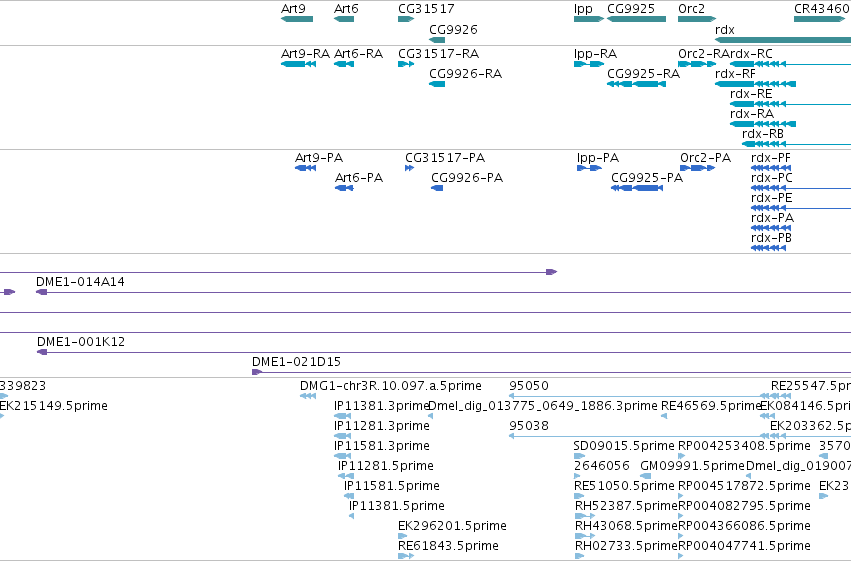Click the CG9926-PA protein label
This screenshot has height=561, width=851.
click(x=467, y=178)
